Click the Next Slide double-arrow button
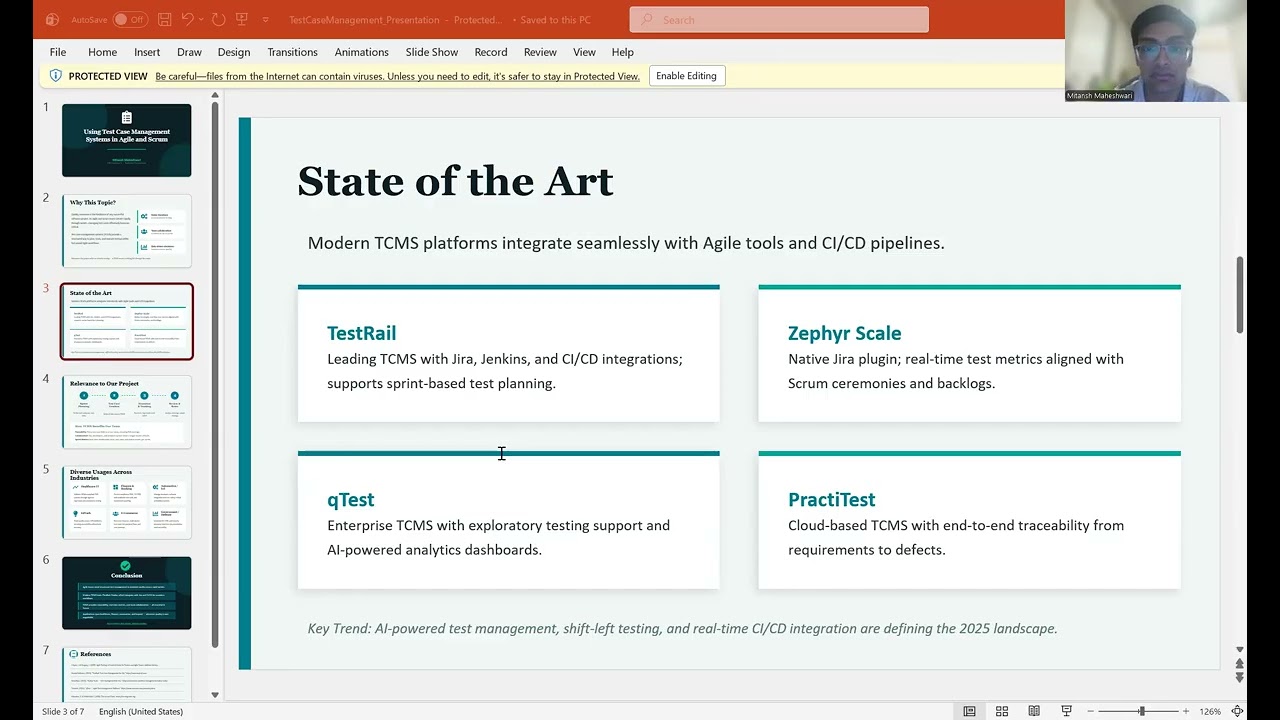Screen dimensions: 1280x720 pyautogui.click(x=1240, y=678)
